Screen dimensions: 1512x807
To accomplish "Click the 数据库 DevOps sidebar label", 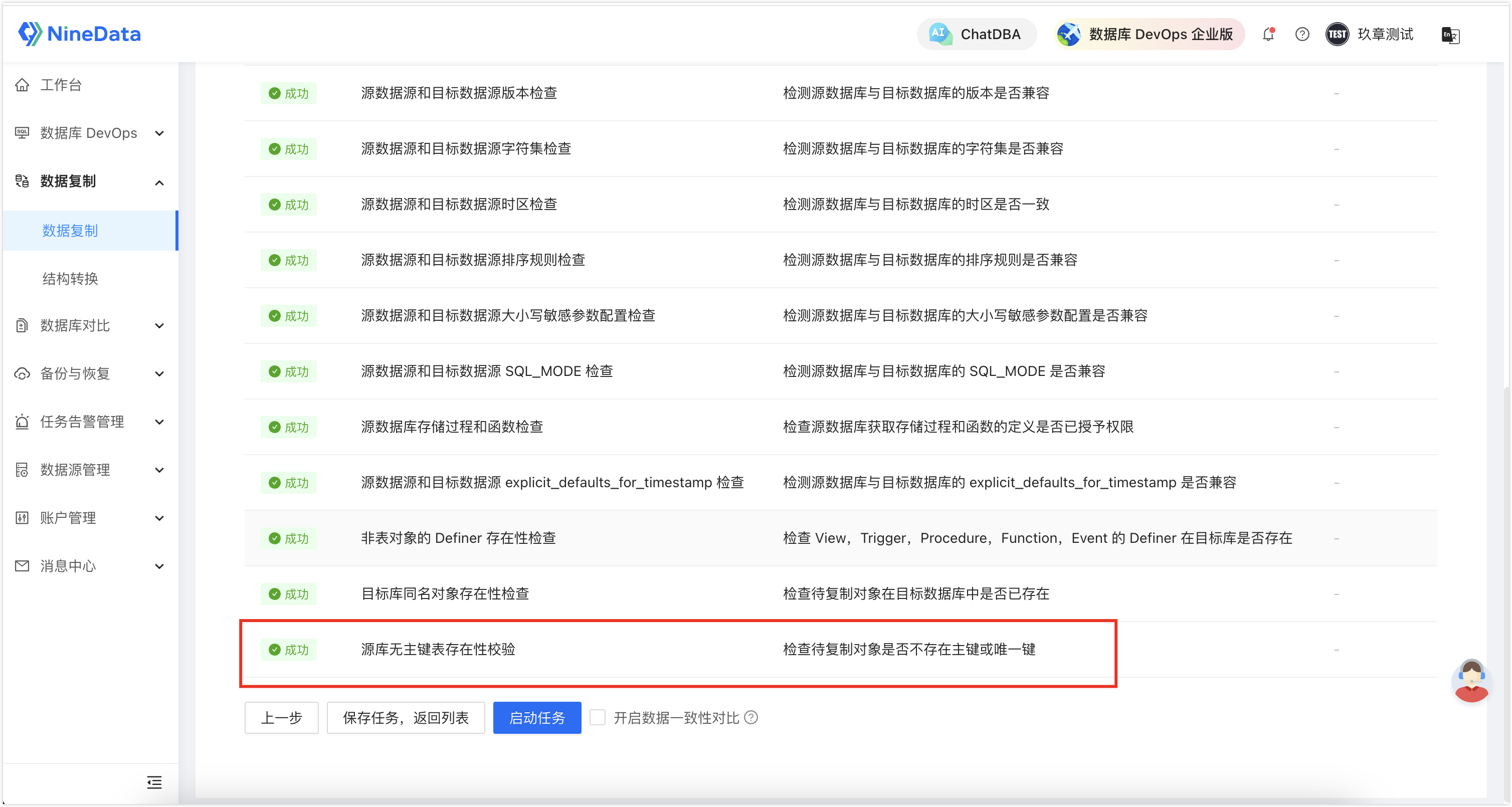I will [89, 133].
